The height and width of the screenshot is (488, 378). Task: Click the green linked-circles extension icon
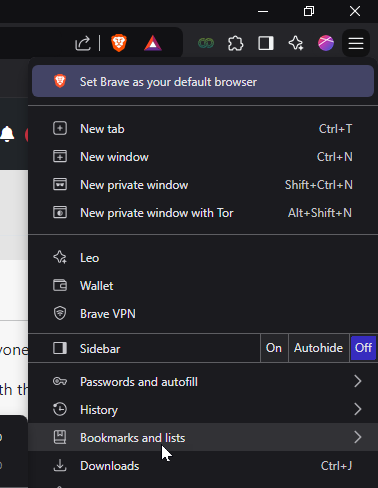(206, 43)
